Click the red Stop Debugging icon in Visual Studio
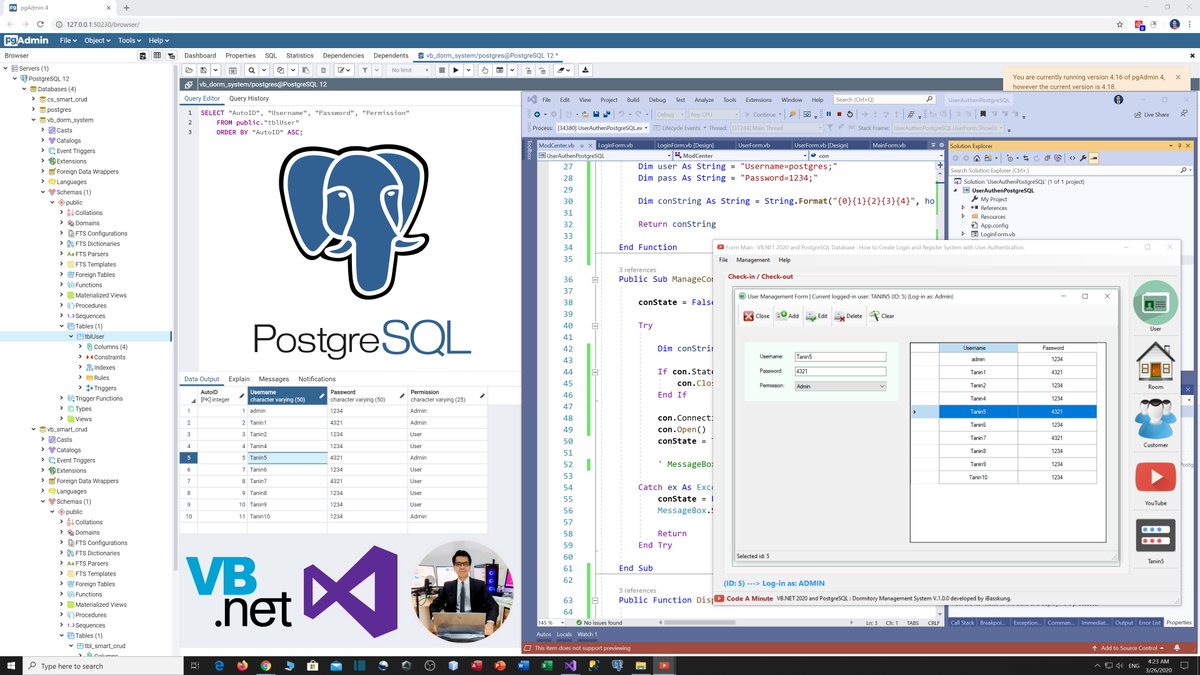 coord(839,114)
